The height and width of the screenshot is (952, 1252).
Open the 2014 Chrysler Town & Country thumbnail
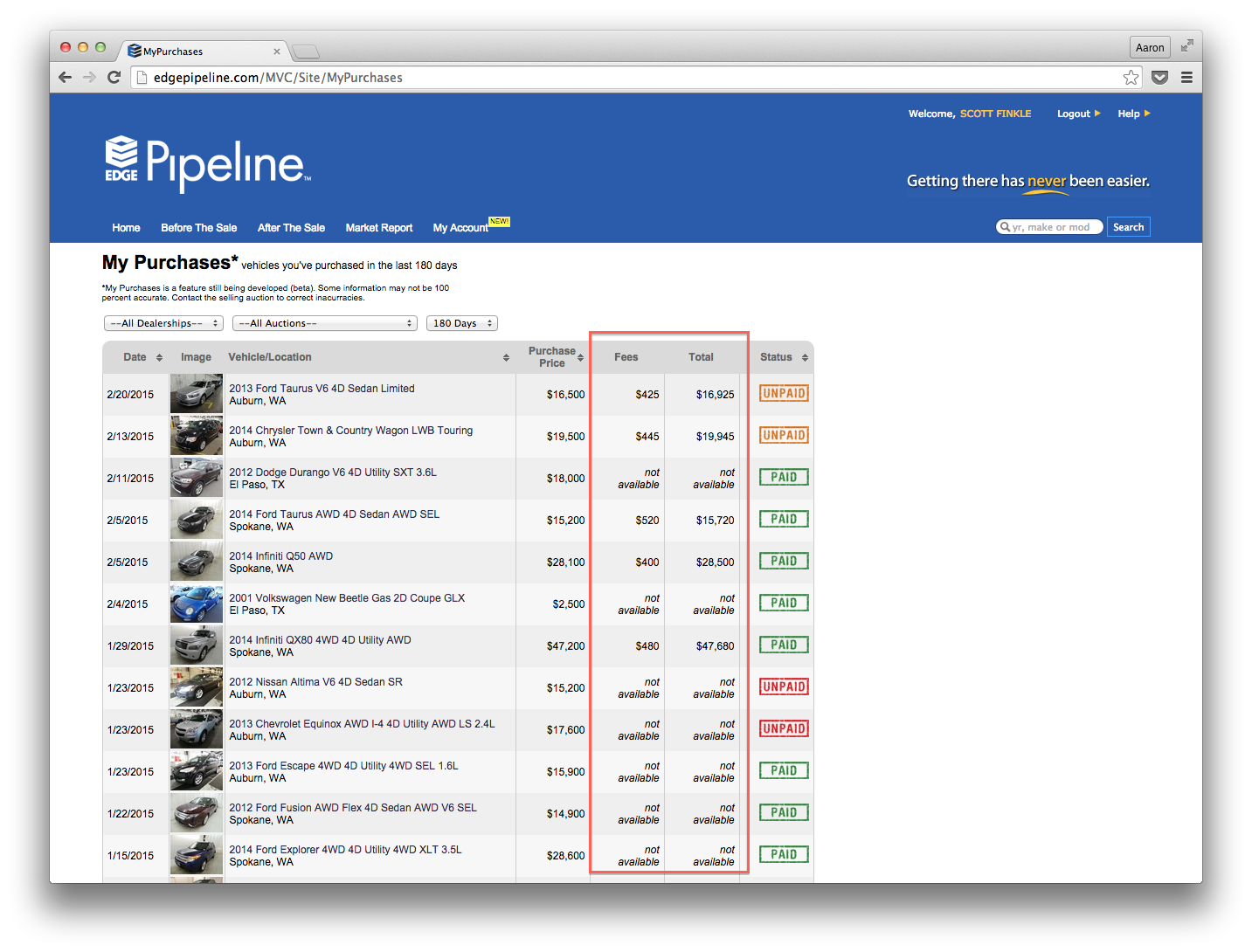click(x=197, y=436)
